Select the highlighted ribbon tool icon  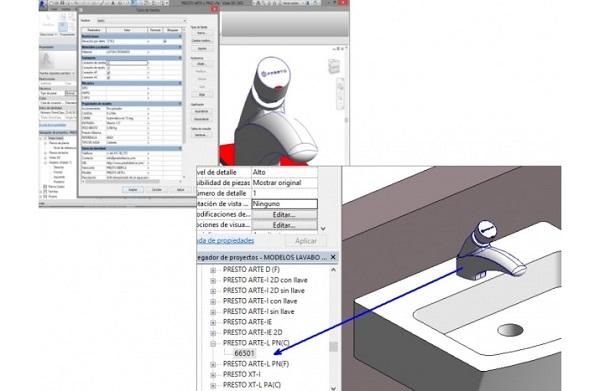[63, 27]
